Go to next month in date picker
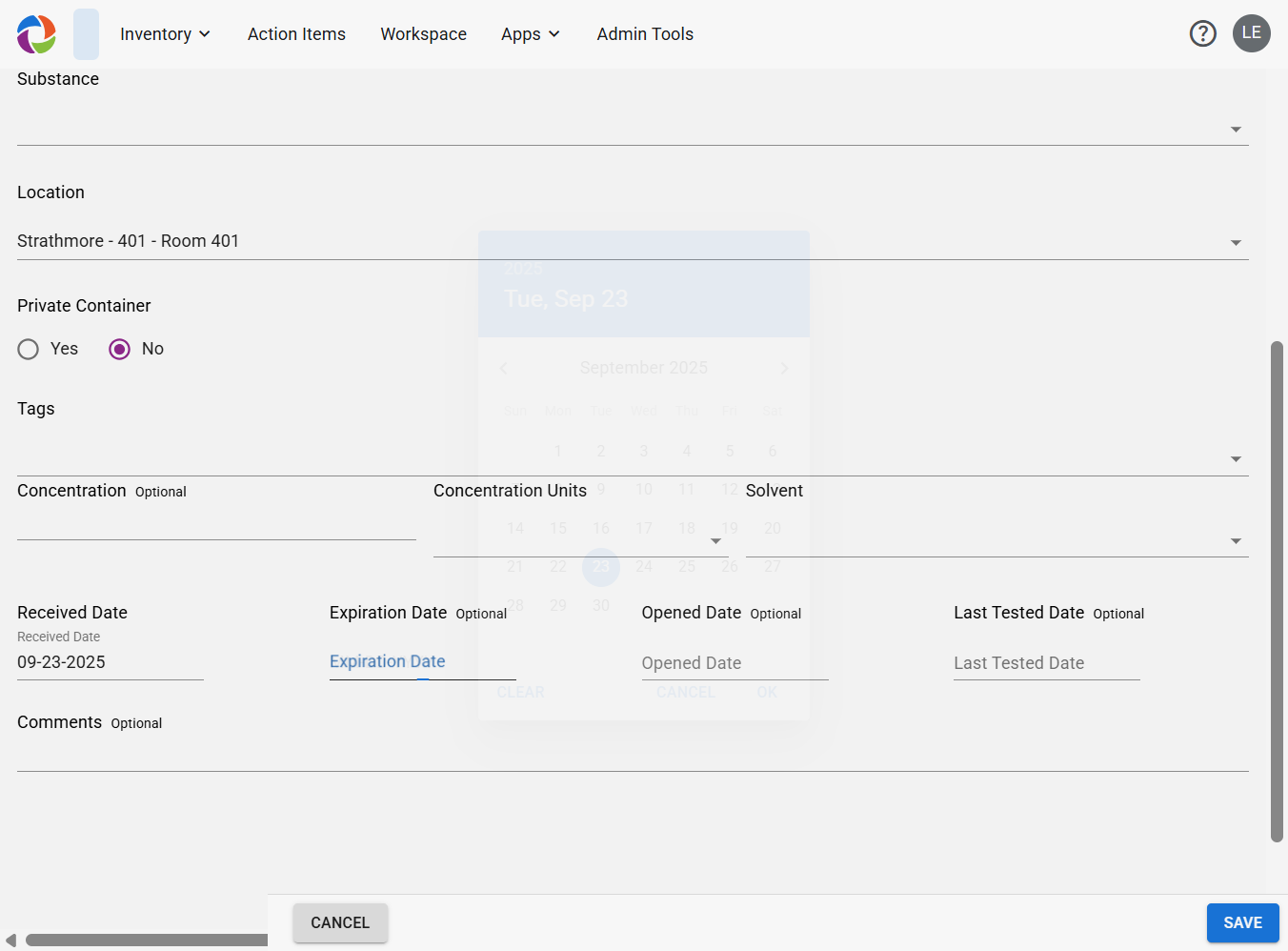The height and width of the screenshot is (951, 1288). [x=784, y=368]
